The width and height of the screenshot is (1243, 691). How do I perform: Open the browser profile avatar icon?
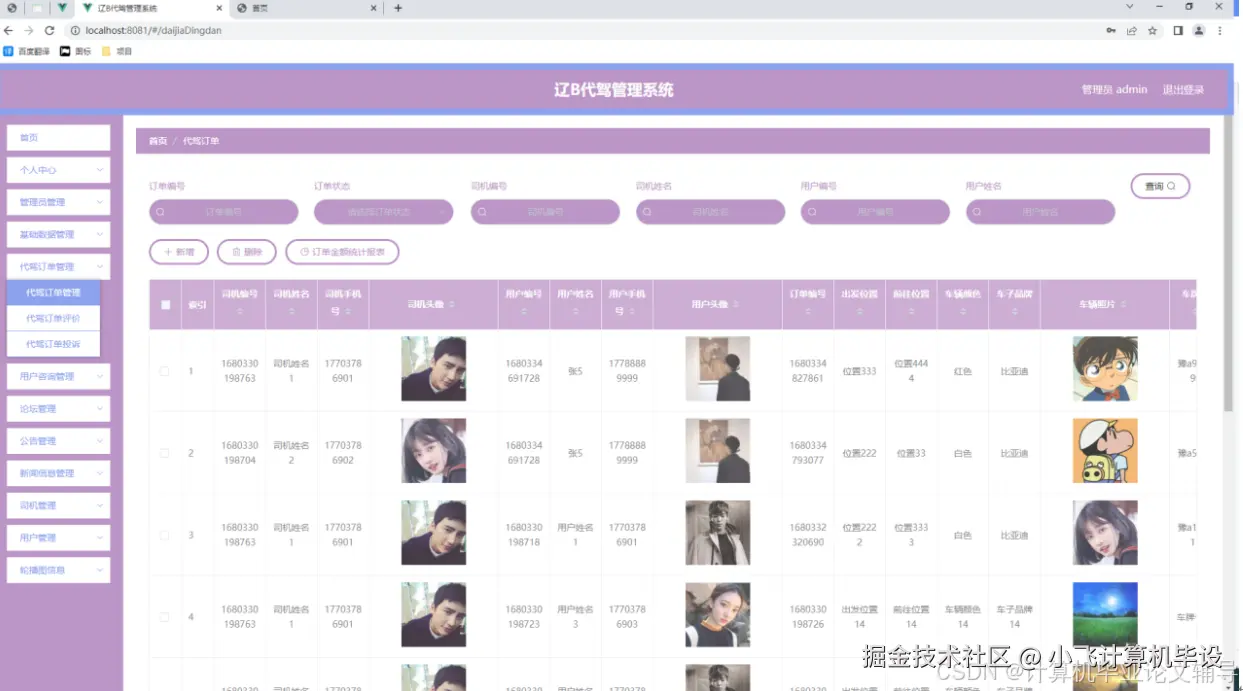1198,30
